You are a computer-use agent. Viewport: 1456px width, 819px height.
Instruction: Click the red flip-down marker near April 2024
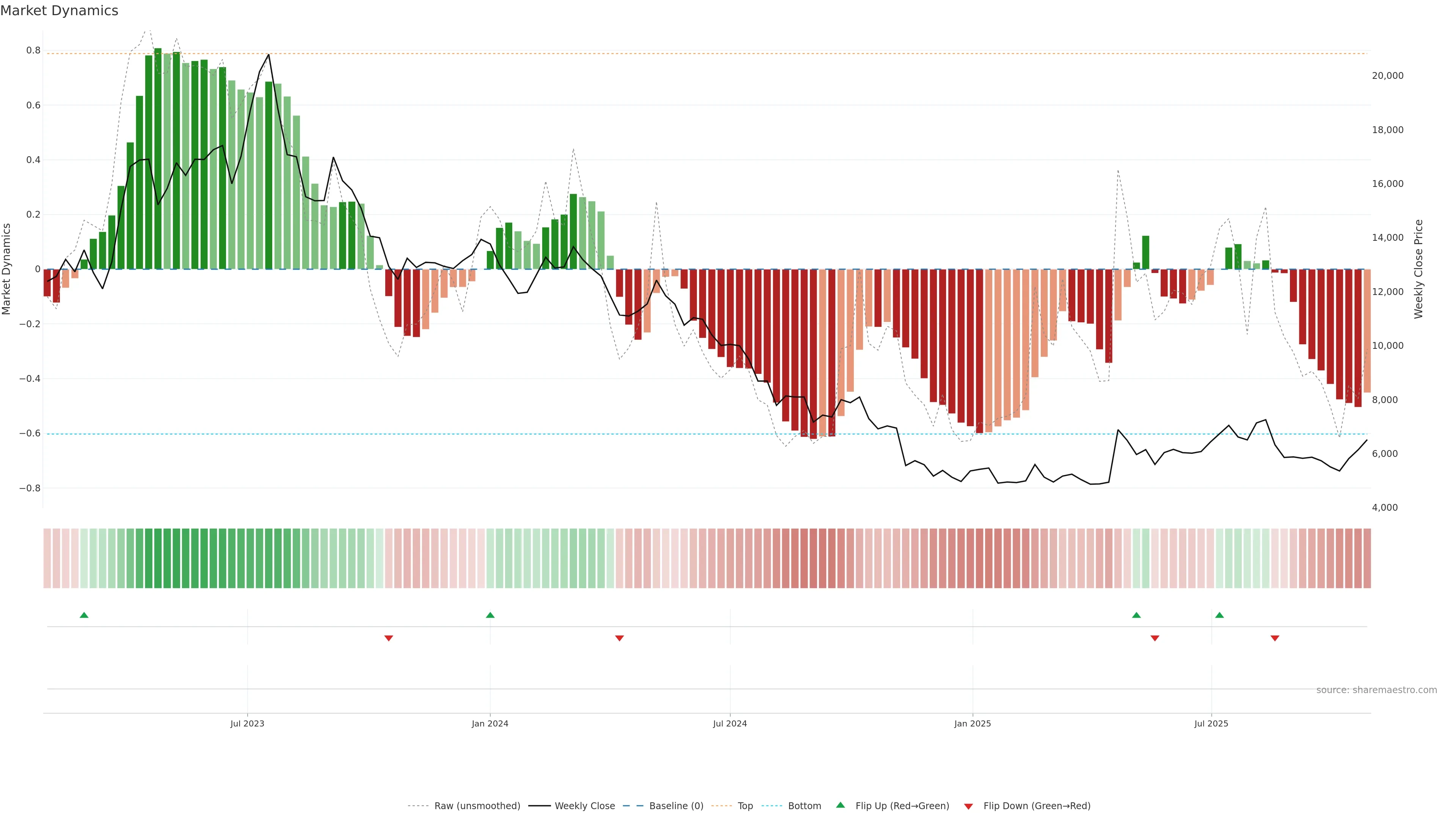point(620,638)
